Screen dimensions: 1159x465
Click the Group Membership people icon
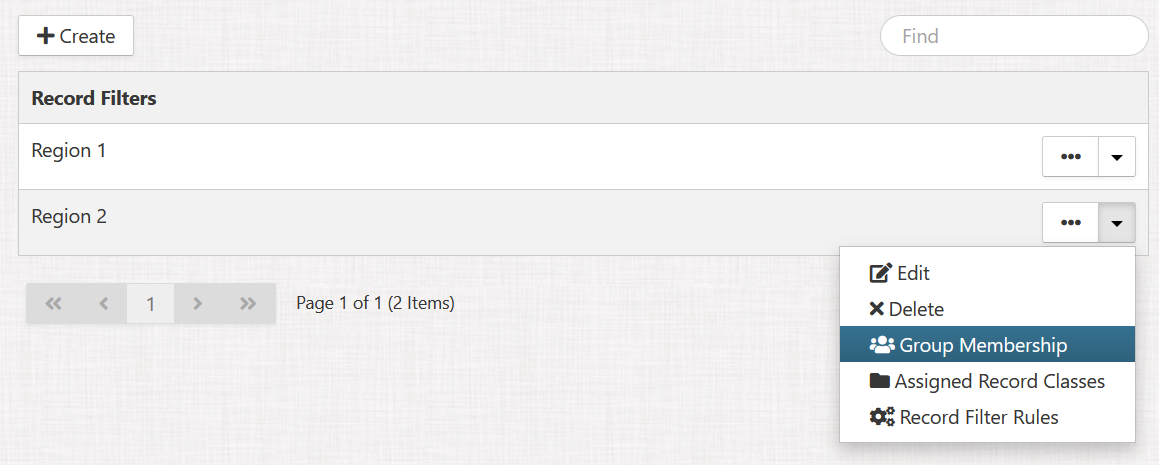coord(882,345)
